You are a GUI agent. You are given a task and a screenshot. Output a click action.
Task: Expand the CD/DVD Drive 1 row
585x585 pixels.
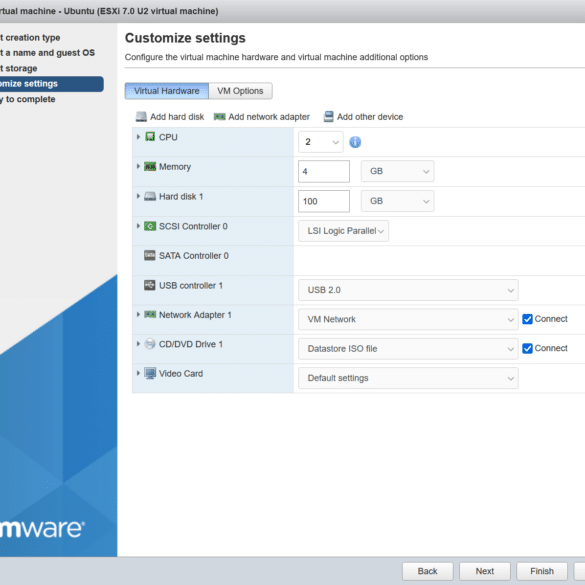138,344
